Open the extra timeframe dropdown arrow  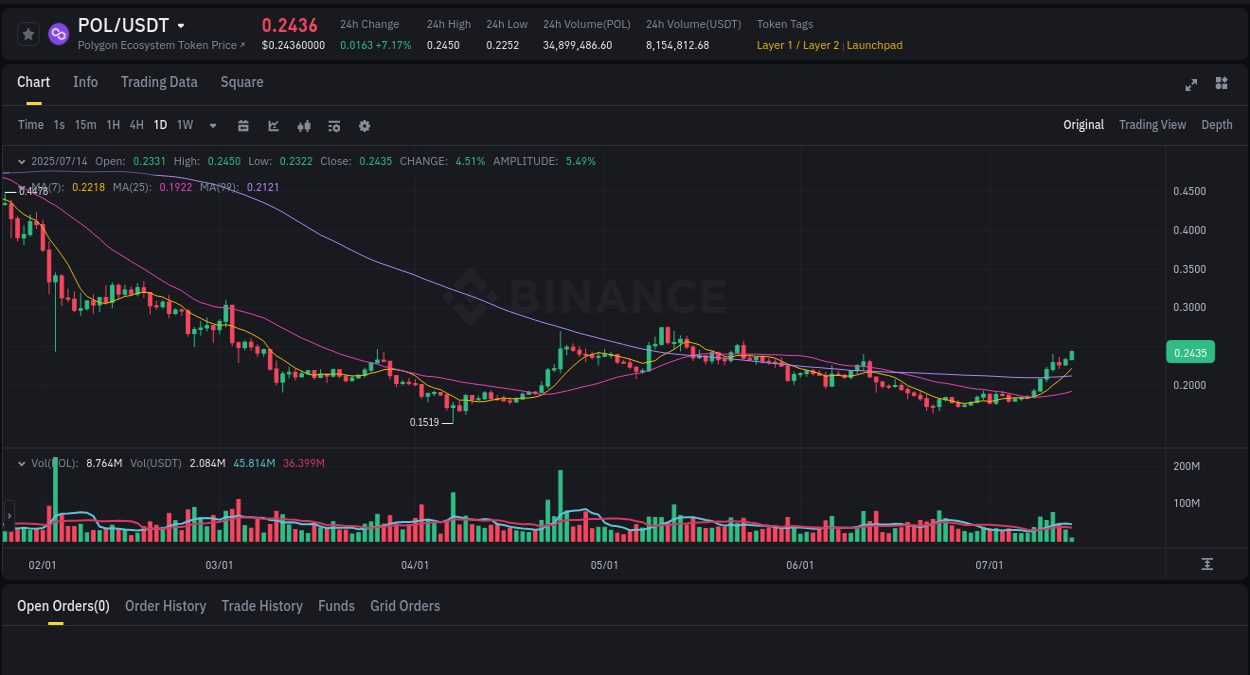212,125
